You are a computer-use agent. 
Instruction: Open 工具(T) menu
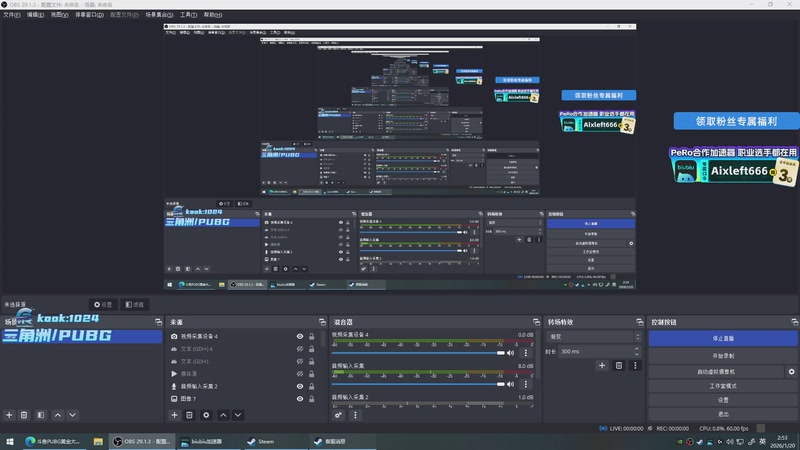coord(188,15)
